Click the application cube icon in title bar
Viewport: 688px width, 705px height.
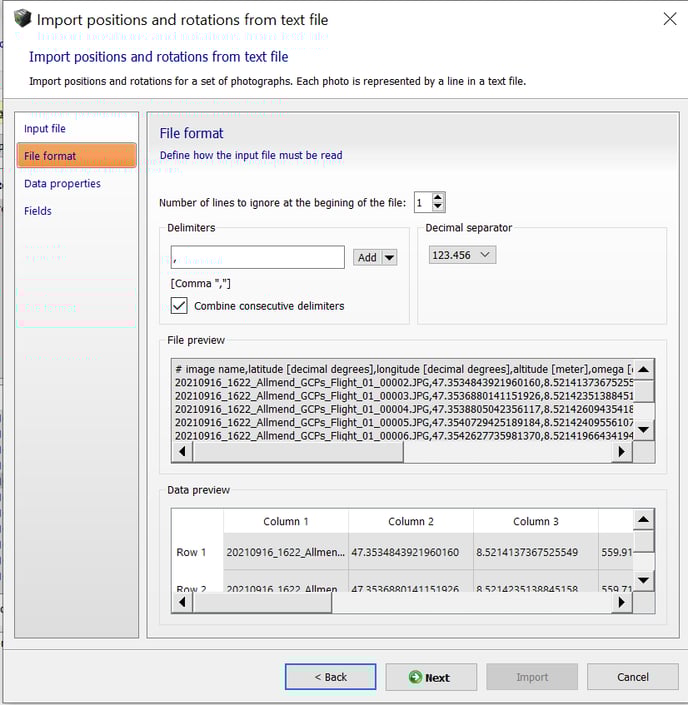22,18
